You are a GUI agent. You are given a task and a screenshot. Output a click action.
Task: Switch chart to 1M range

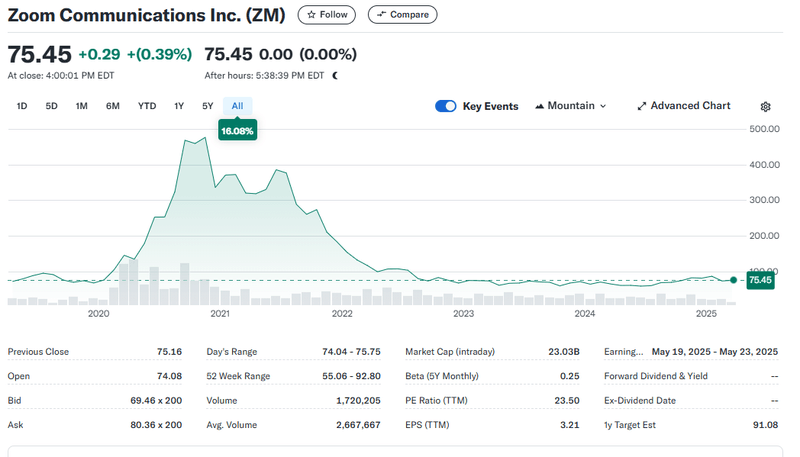82,106
